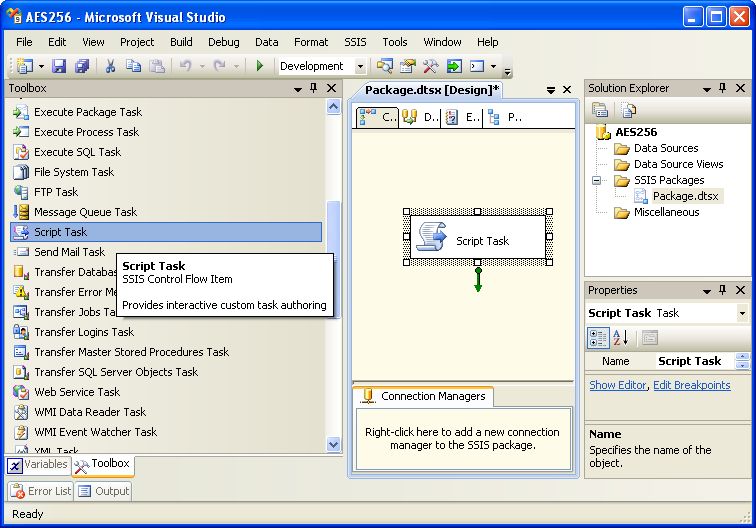Select the Script Task box on canvas

(x=478, y=239)
